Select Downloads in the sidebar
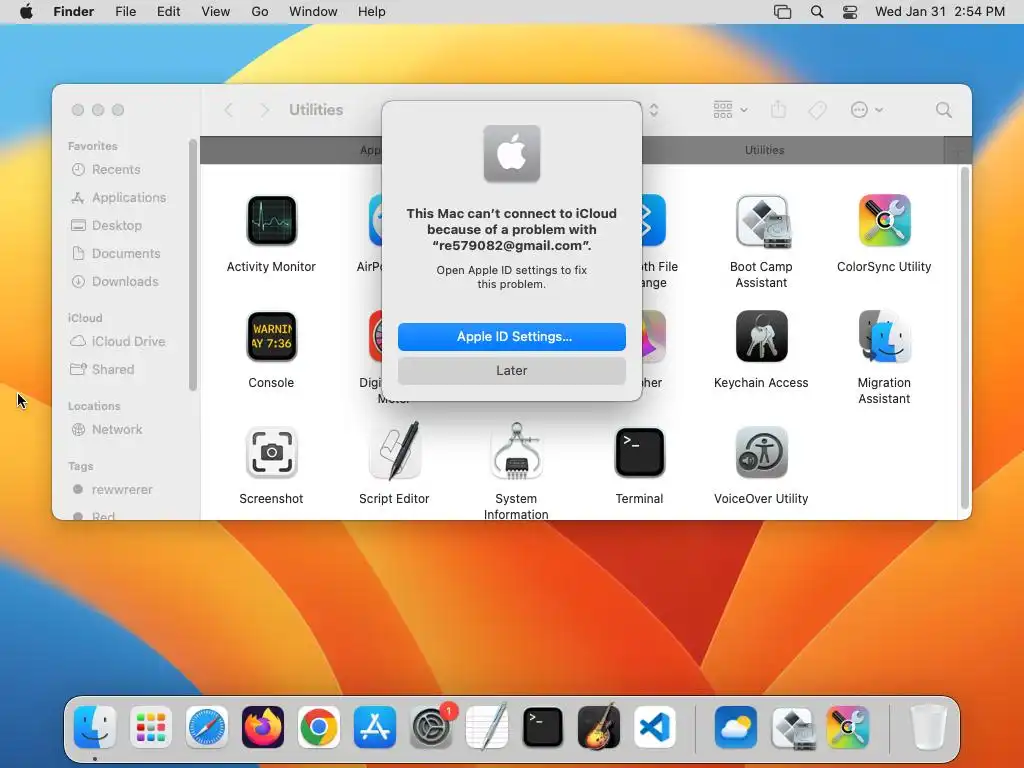Image resolution: width=1024 pixels, height=768 pixels. pos(127,281)
